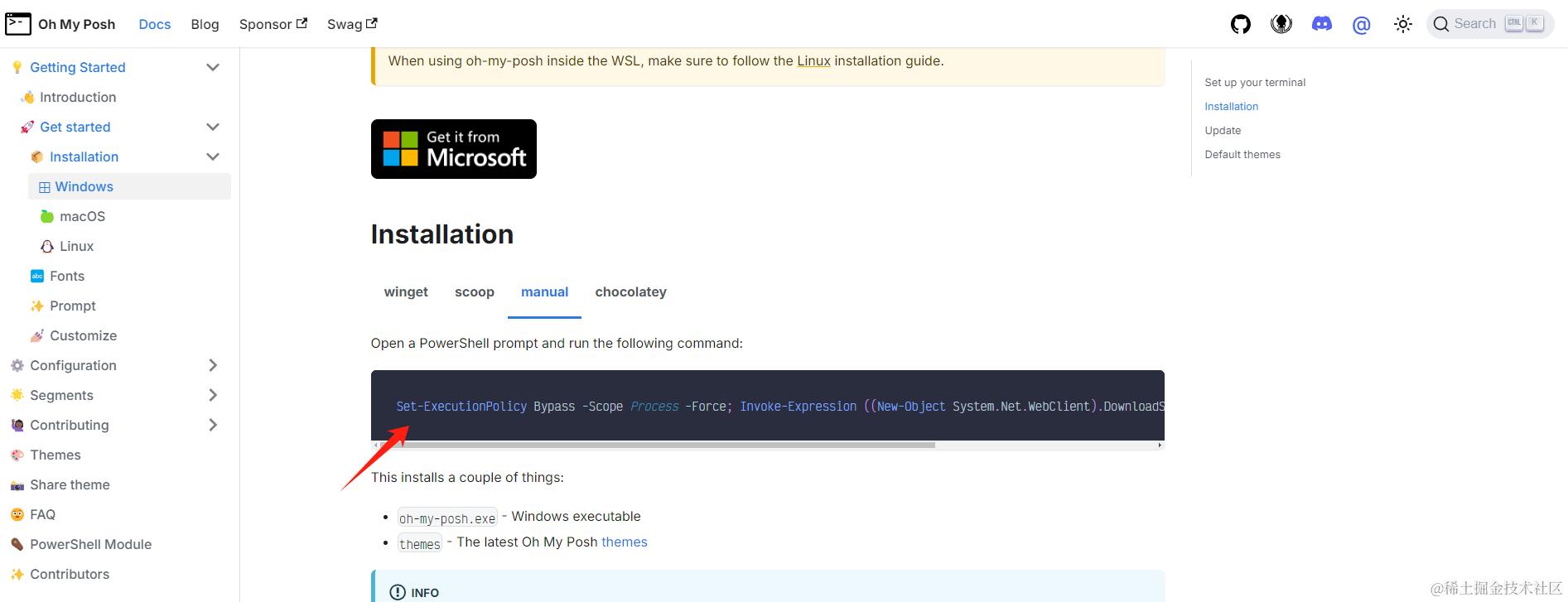Open the Customize sidebar page
The height and width of the screenshot is (602, 1568).
tap(83, 335)
